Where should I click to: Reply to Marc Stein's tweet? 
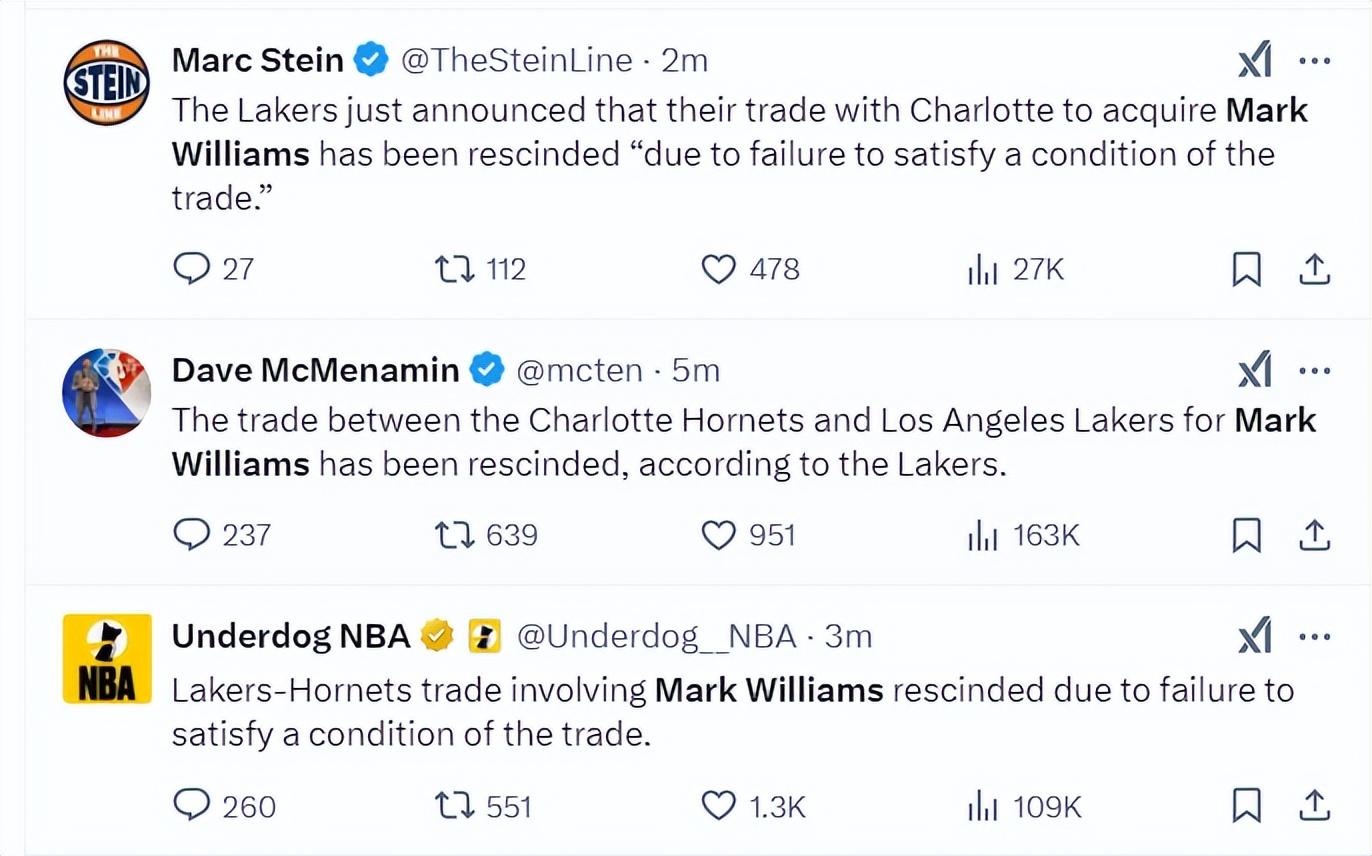[191, 269]
